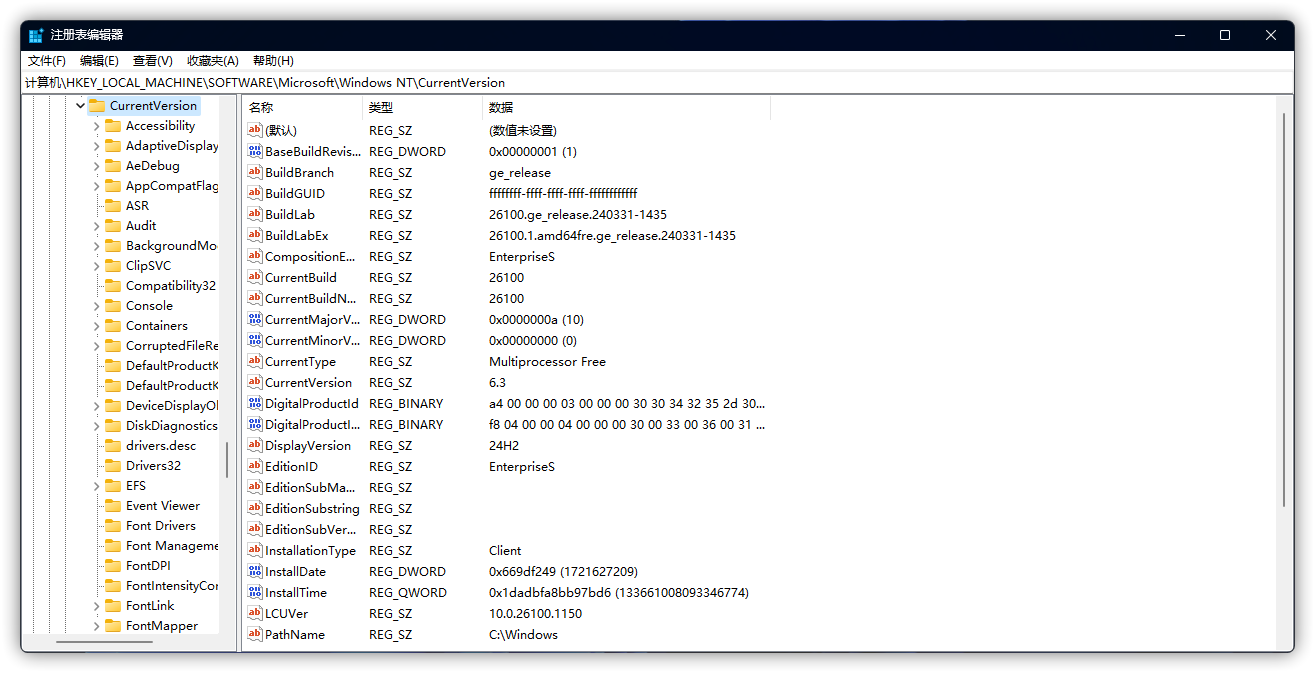
Task: Click the BuildLabEx string icon
Action: pos(254,235)
